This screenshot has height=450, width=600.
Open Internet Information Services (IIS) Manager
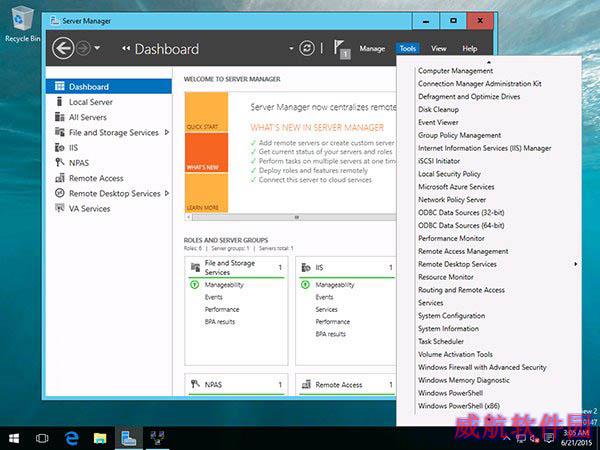click(x=484, y=148)
